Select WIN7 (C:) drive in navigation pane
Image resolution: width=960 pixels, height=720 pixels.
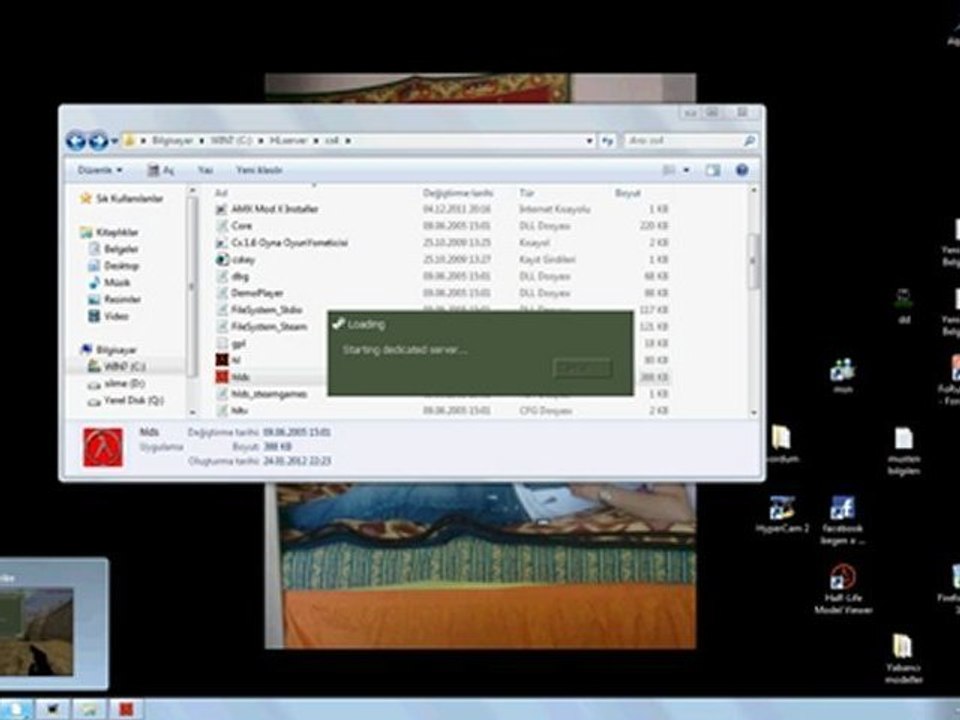coord(123,366)
